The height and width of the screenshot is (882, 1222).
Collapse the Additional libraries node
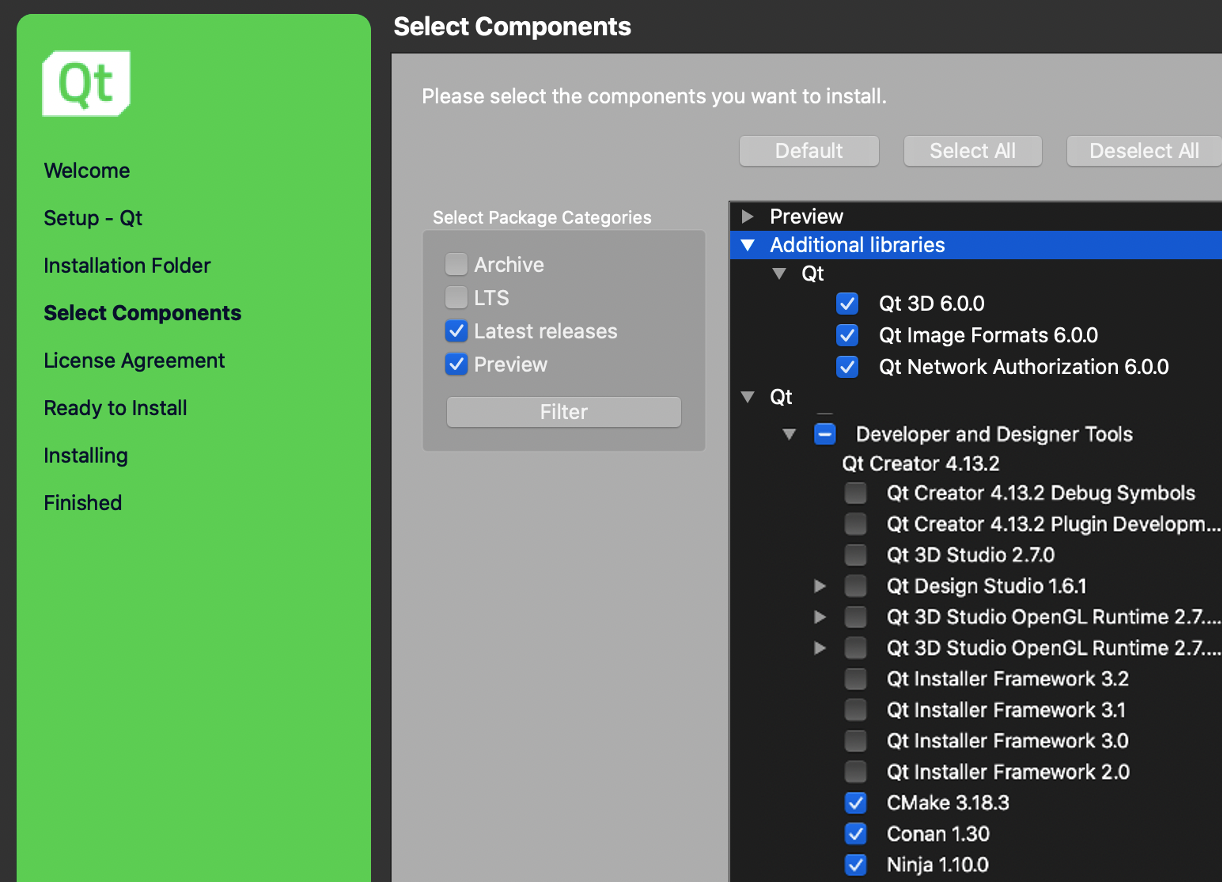point(747,245)
